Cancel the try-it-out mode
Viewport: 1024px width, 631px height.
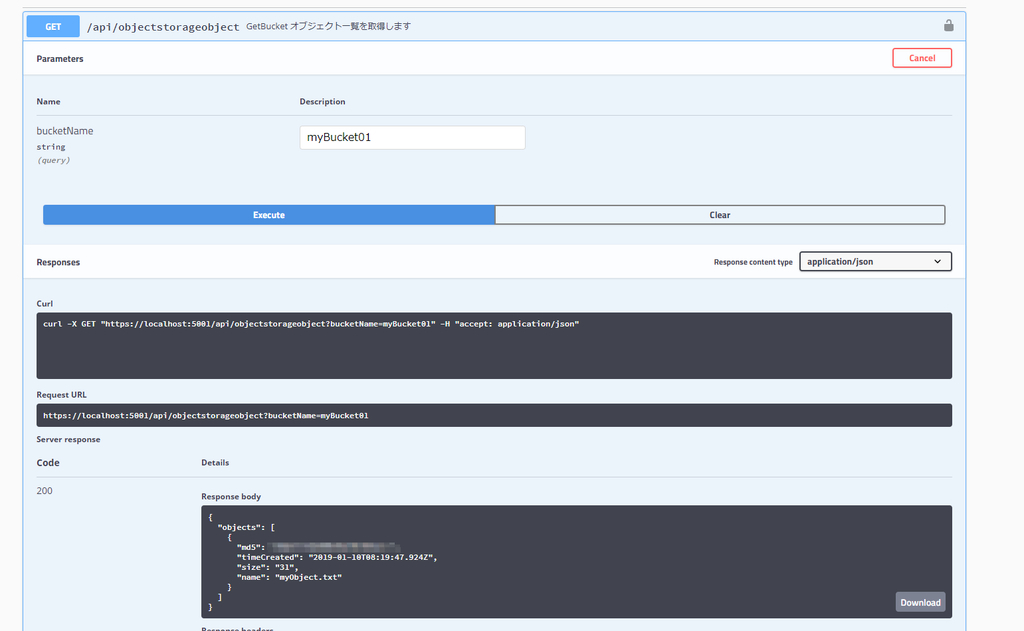[921, 58]
